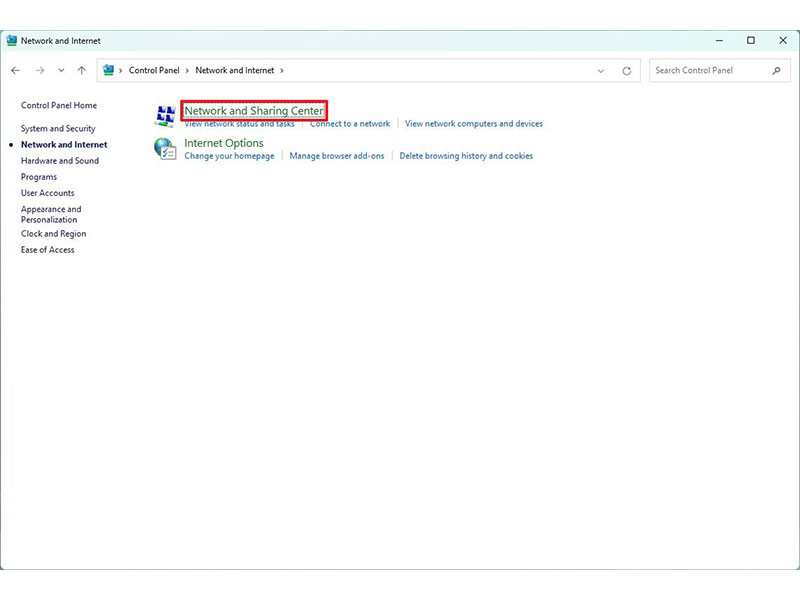800x600 pixels.
Task: Select Network and Internet in sidebar
Action: (64, 144)
